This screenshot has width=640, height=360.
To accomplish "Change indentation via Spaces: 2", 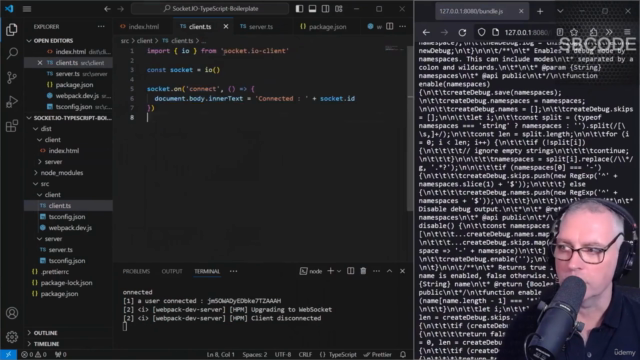I will 255,355.
